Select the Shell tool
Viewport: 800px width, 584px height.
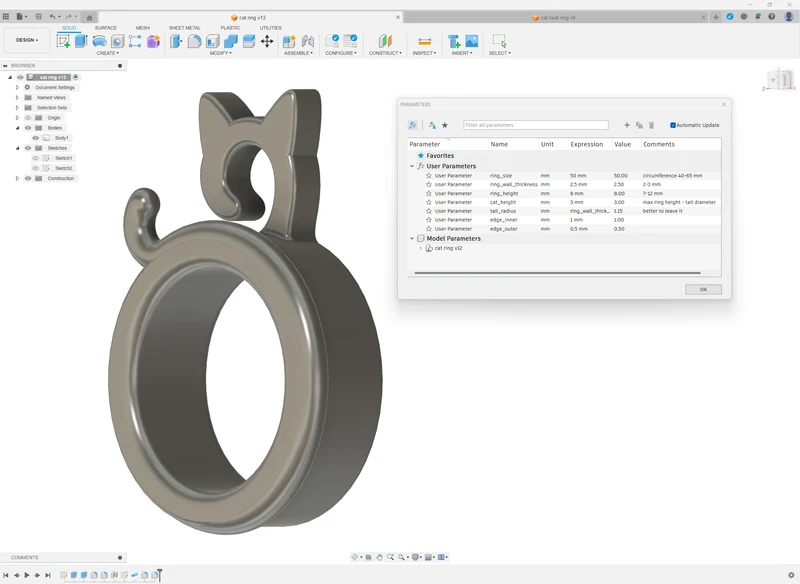pos(213,41)
